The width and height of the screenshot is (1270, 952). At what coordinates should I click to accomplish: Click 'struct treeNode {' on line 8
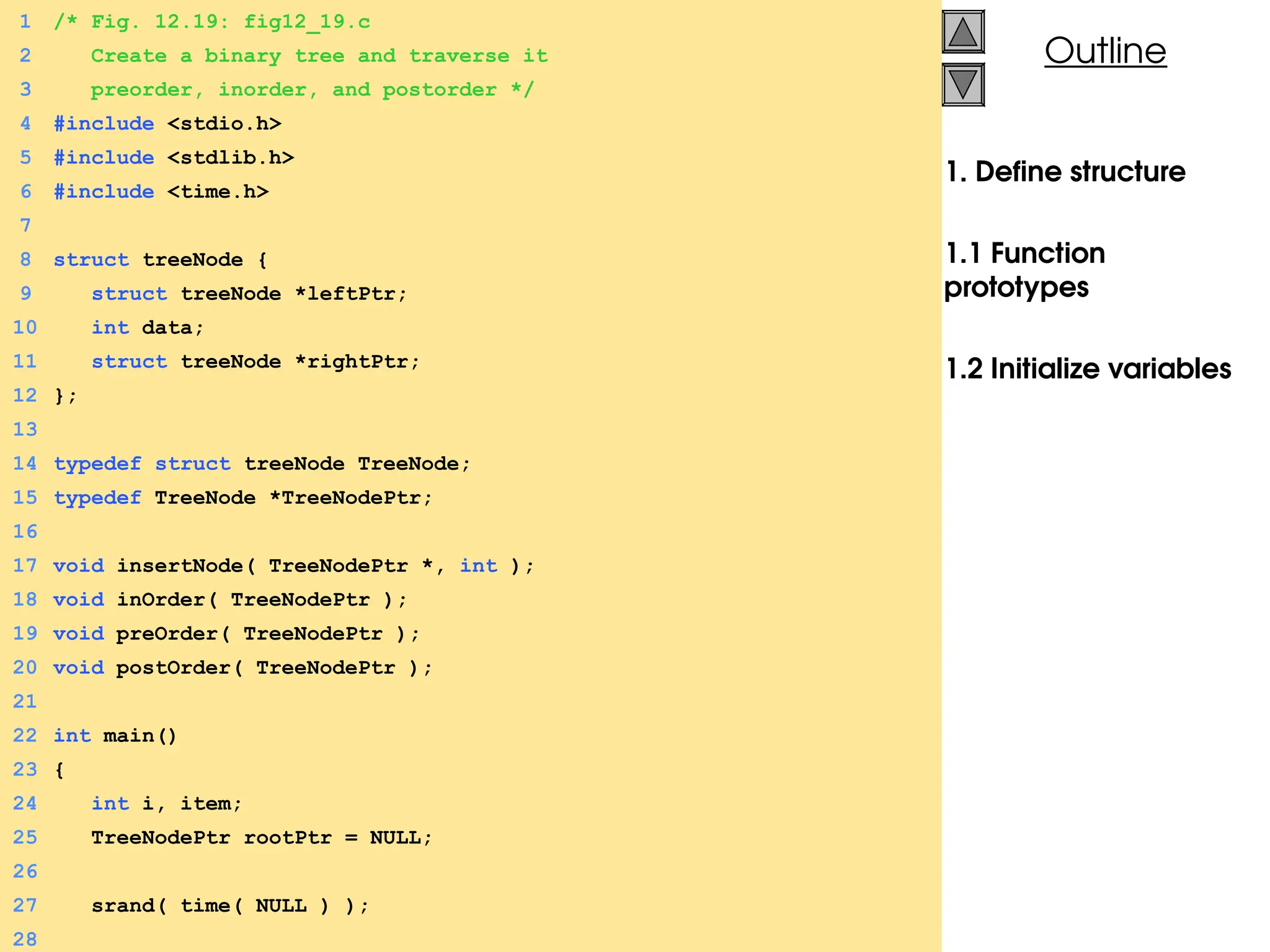[160, 260]
